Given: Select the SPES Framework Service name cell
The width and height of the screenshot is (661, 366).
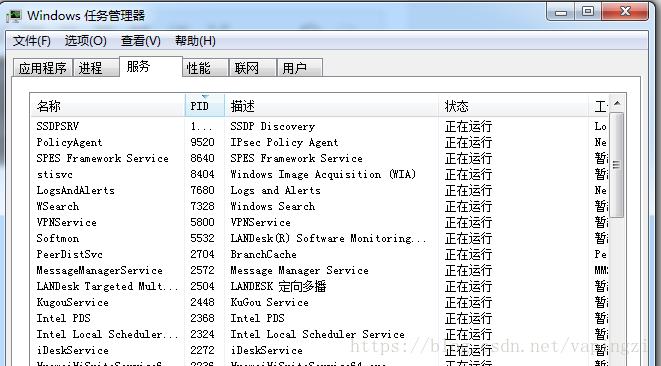Looking at the screenshot, I should coord(102,159).
